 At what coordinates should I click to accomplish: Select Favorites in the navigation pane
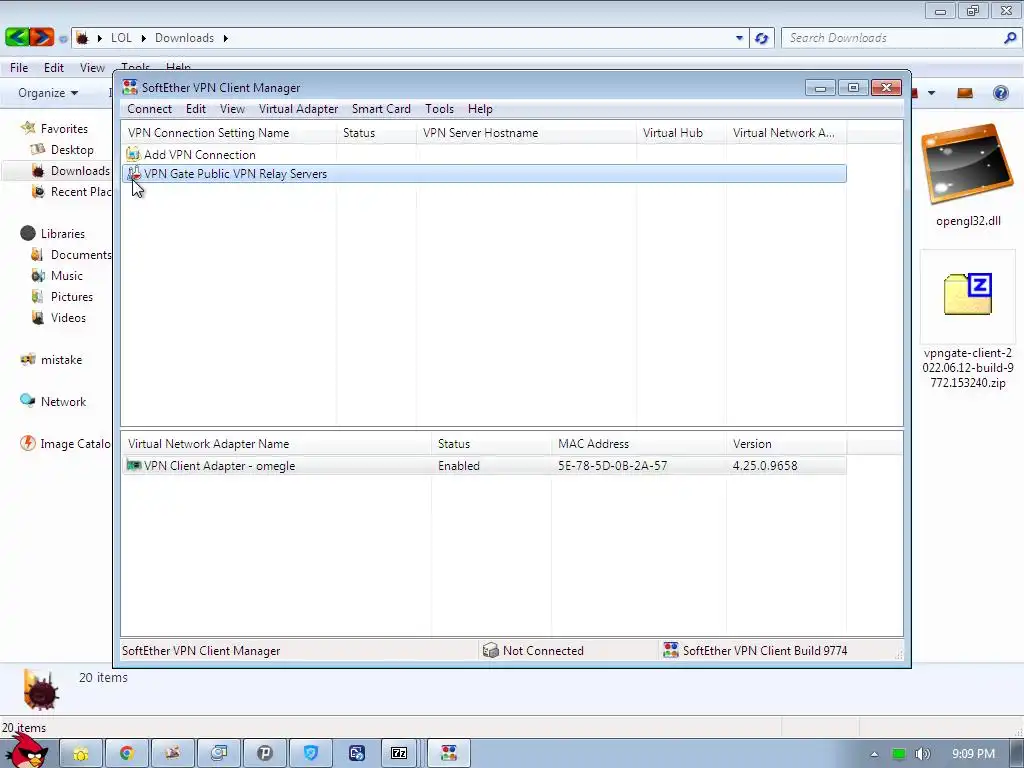pos(64,129)
